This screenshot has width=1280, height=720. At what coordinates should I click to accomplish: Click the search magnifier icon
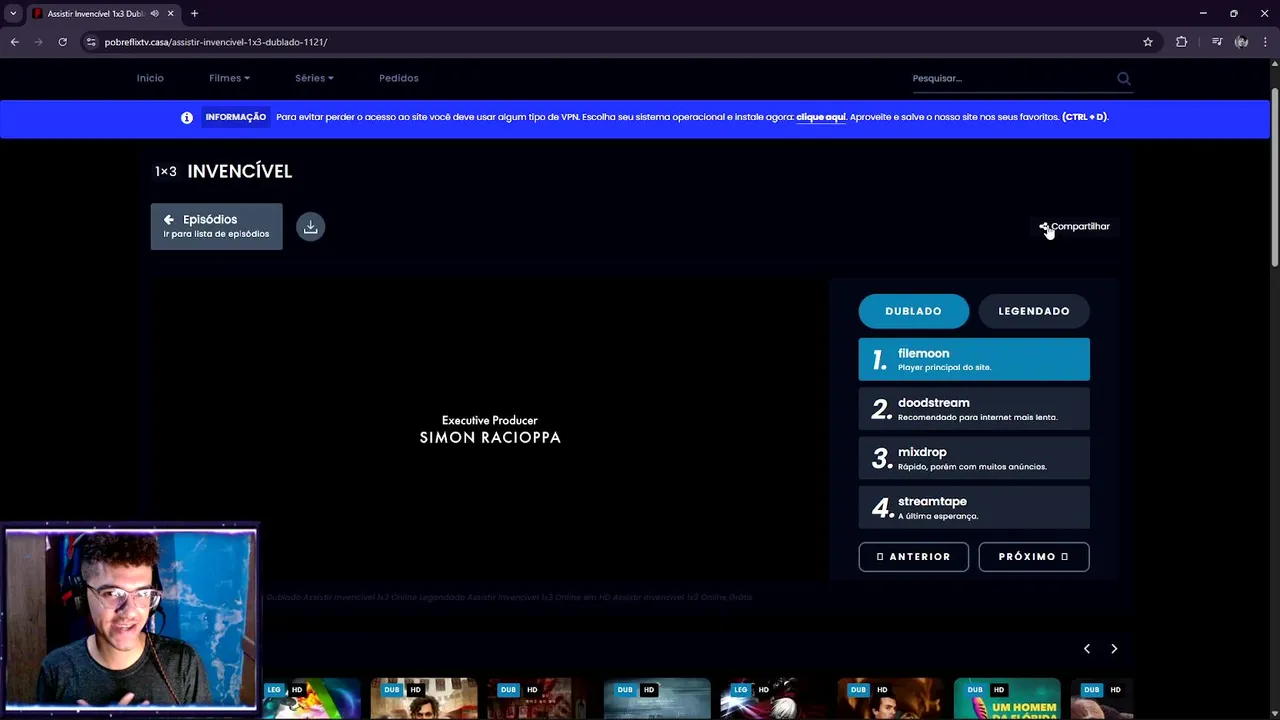1124,78
